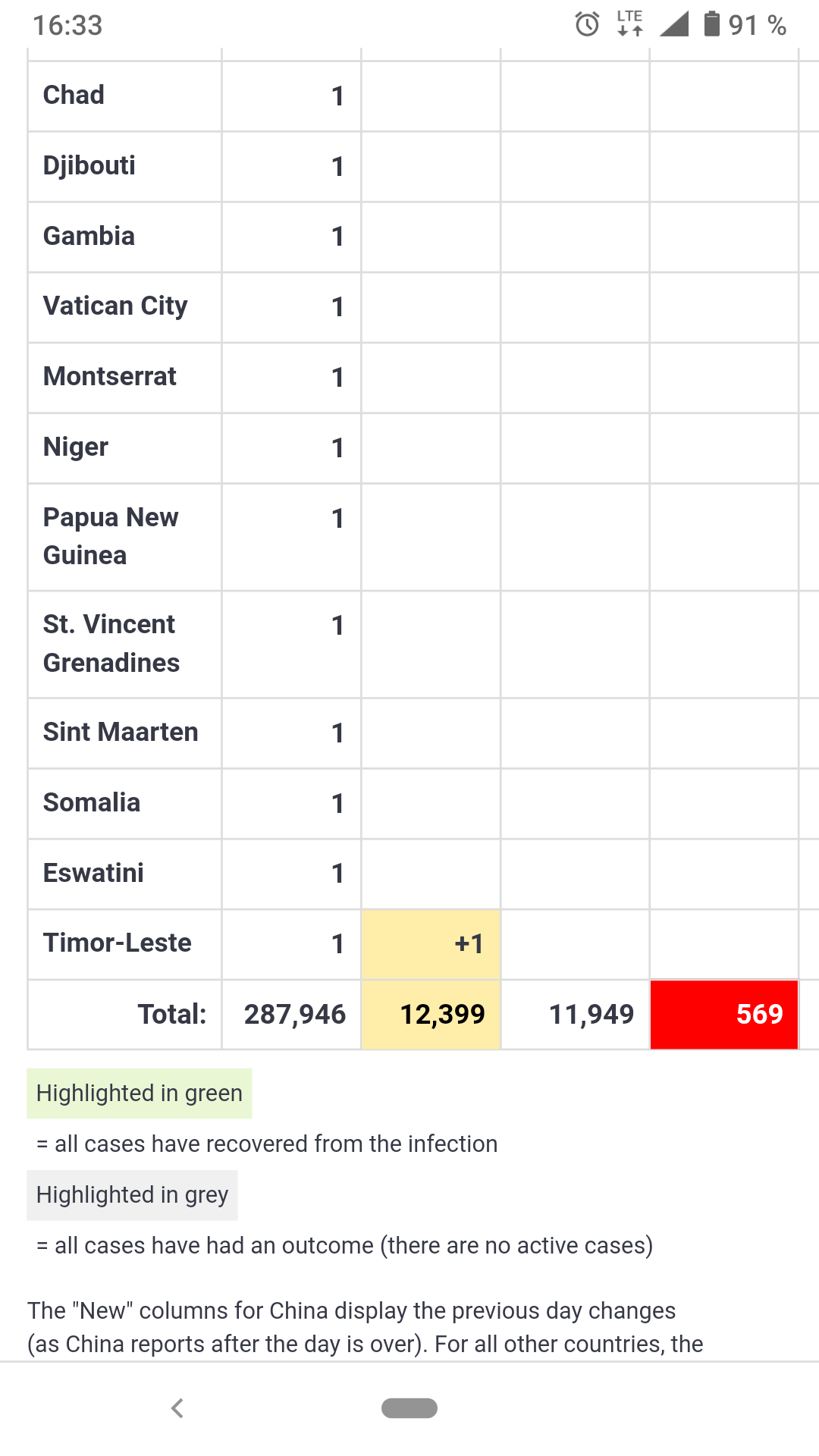Select the Timor-Leste country row
This screenshot has height=1456, width=819.
[118, 943]
